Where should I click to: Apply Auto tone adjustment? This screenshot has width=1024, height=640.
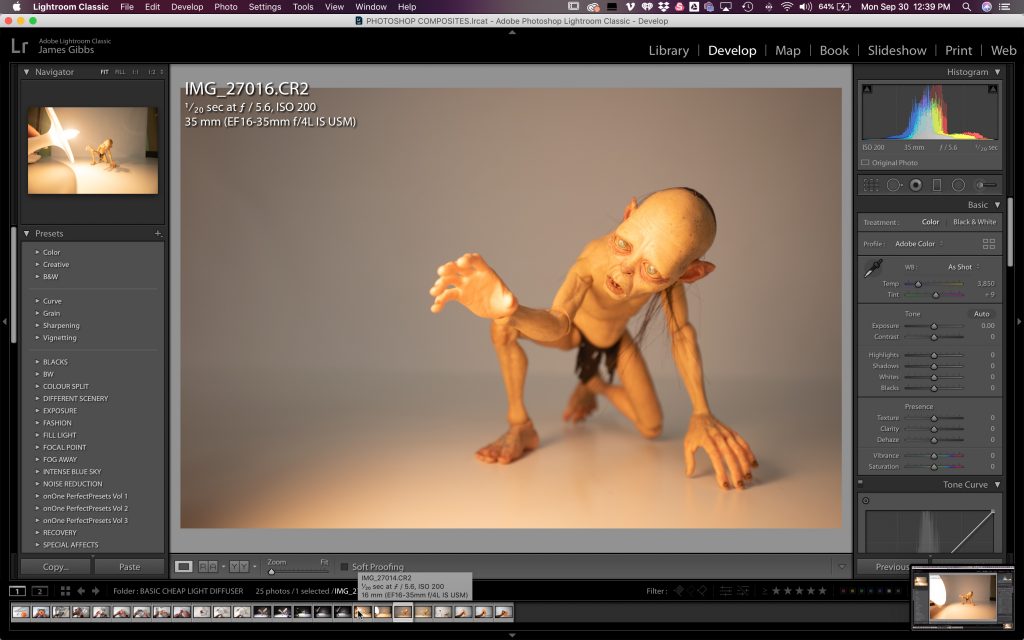click(x=982, y=313)
